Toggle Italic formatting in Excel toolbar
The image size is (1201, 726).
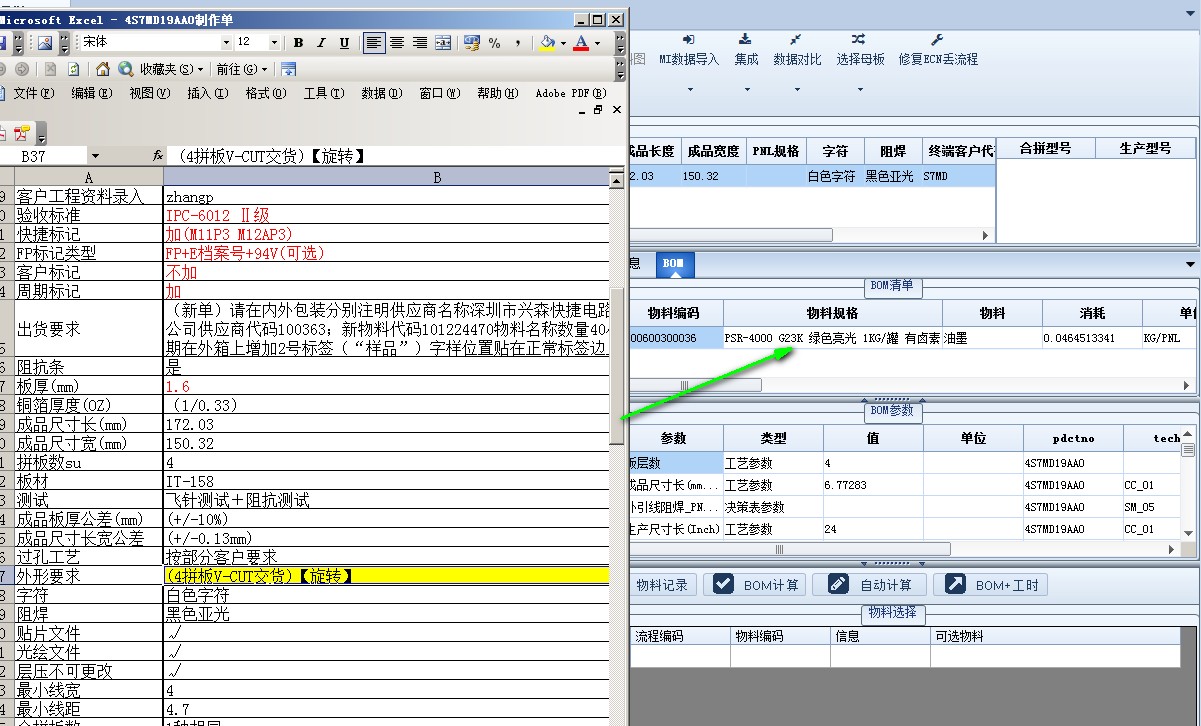321,43
